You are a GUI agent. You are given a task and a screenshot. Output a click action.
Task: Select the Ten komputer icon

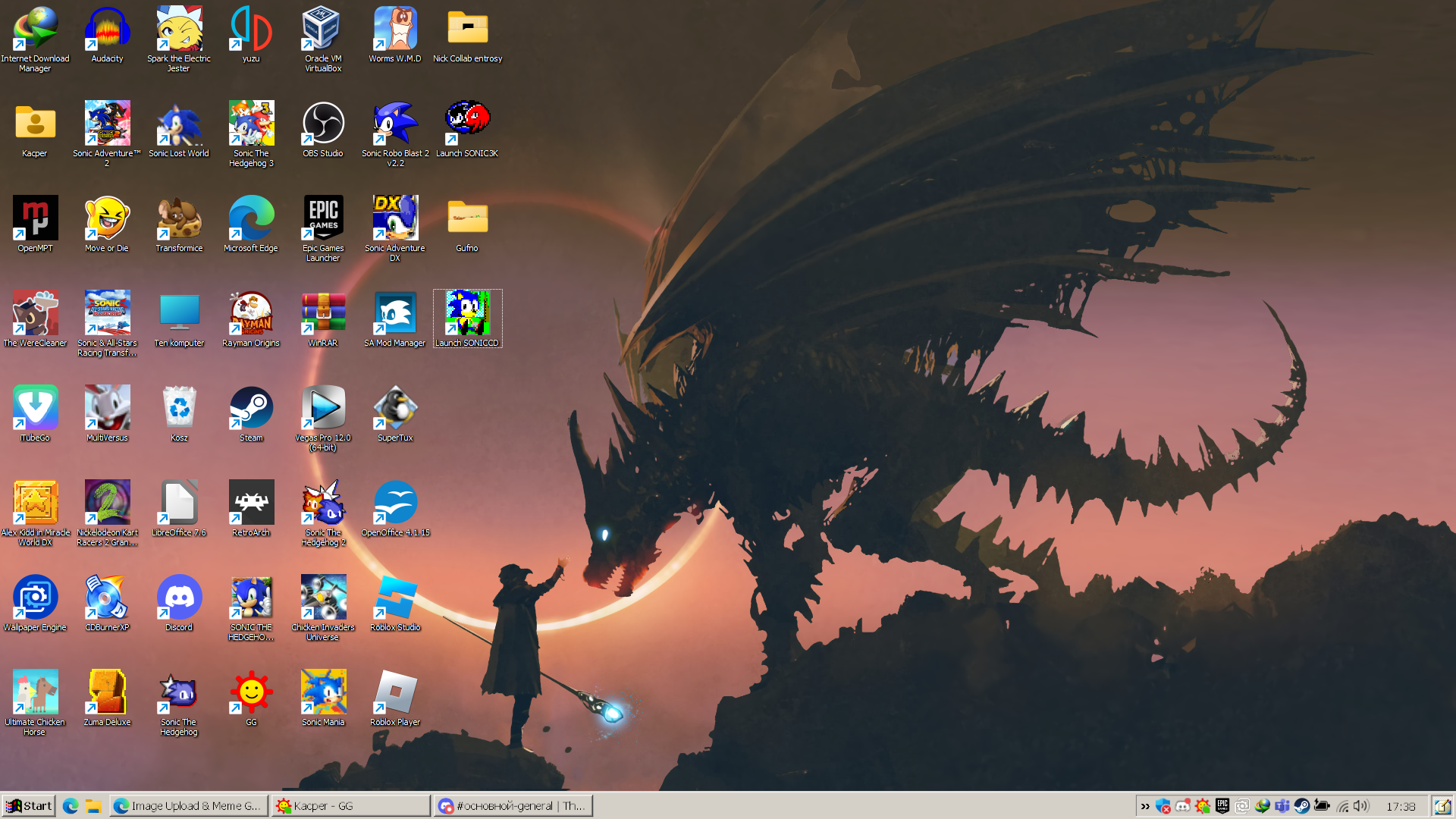coord(179,319)
